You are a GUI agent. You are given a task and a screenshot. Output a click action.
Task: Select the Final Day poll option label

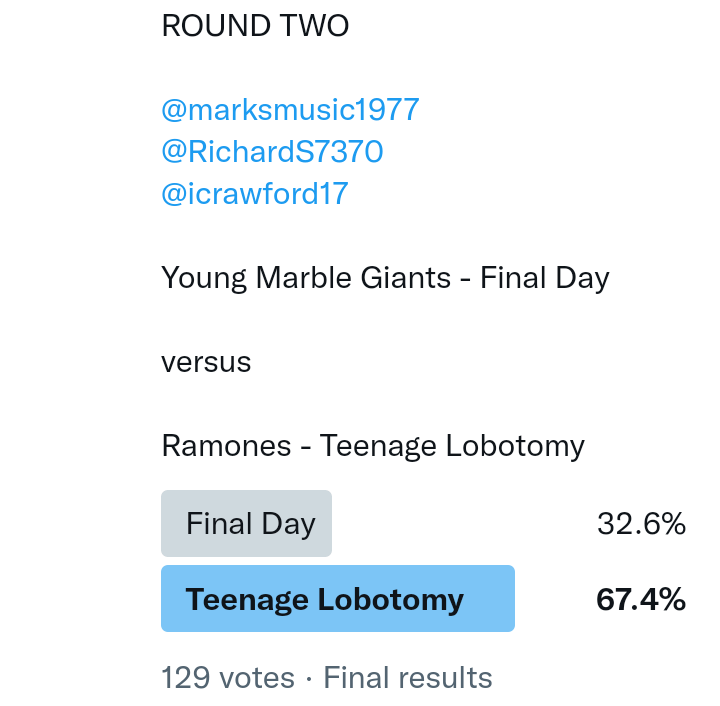point(250,524)
